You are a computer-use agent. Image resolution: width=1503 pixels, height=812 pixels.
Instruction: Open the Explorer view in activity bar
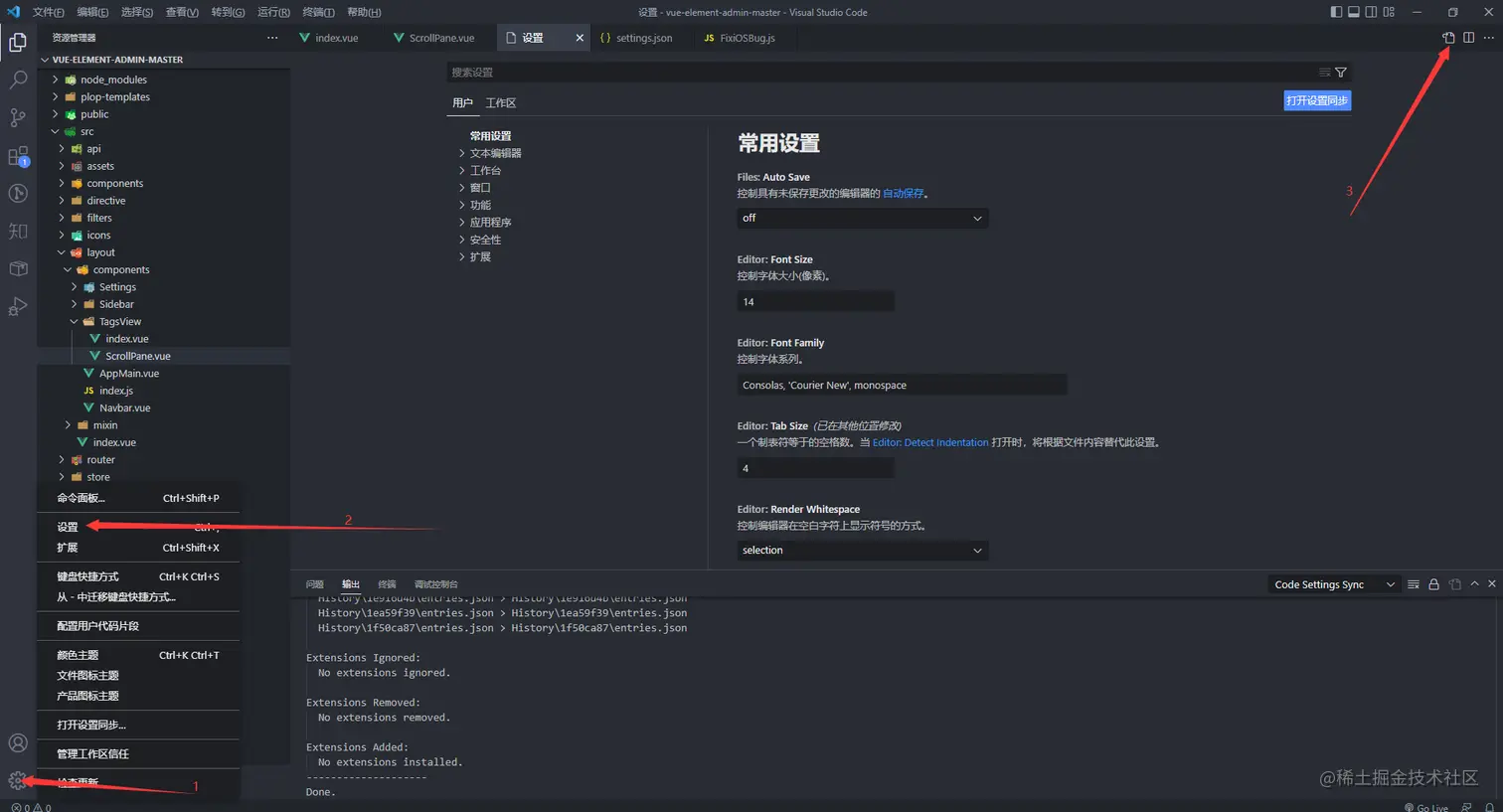tap(18, 42)
